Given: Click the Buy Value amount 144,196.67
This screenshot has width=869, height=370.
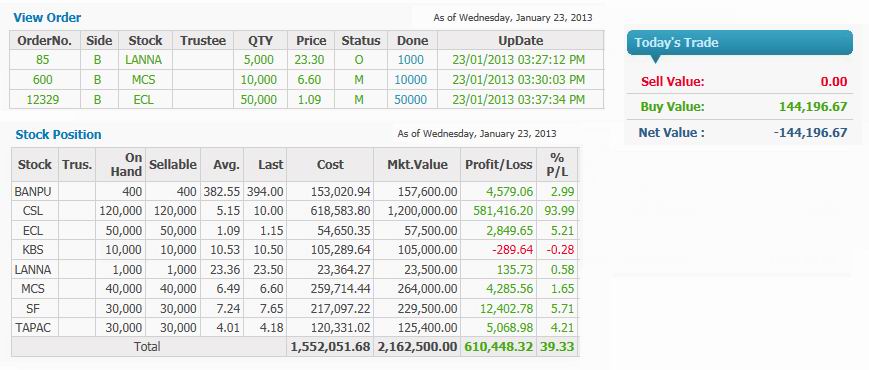Looking at the screenshot, I should pyautogui.click(x=813, y=106).
